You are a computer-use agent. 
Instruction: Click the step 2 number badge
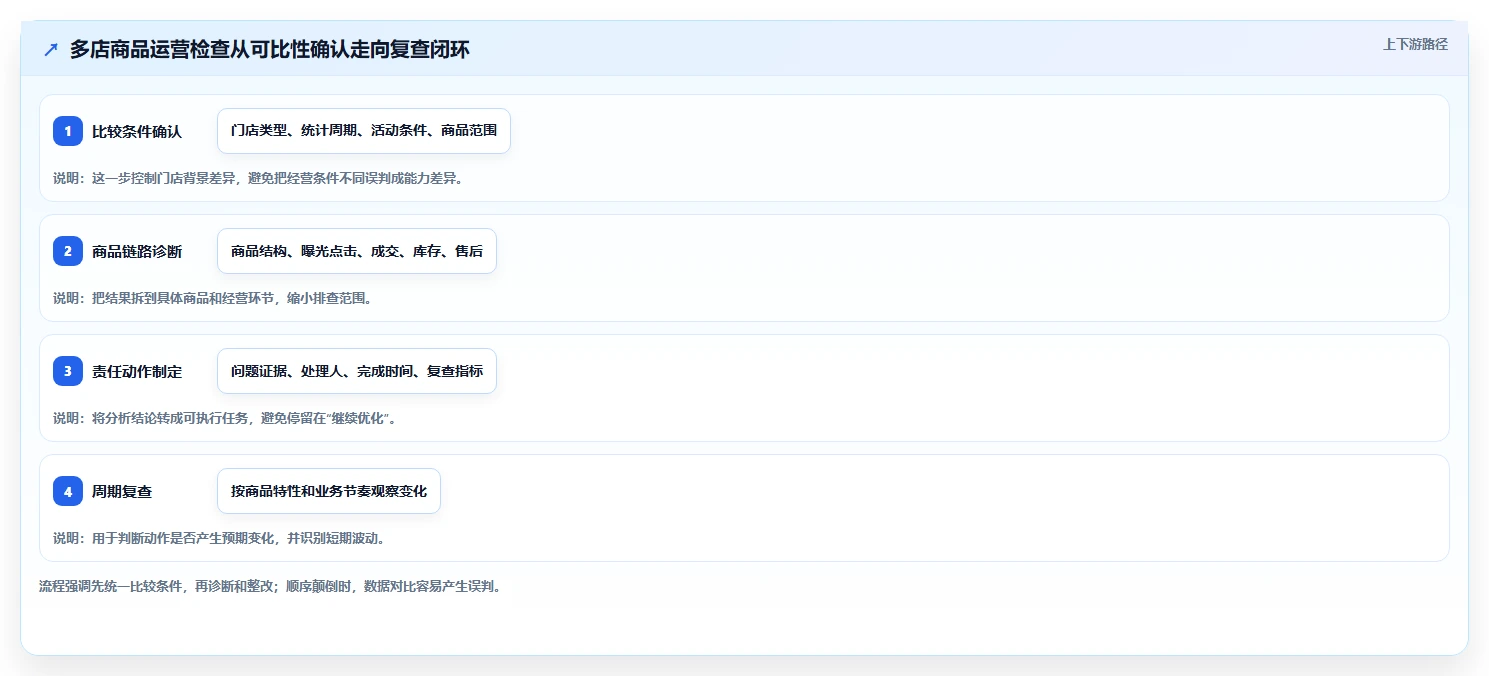pyautogui.click(x=68, y=251)
